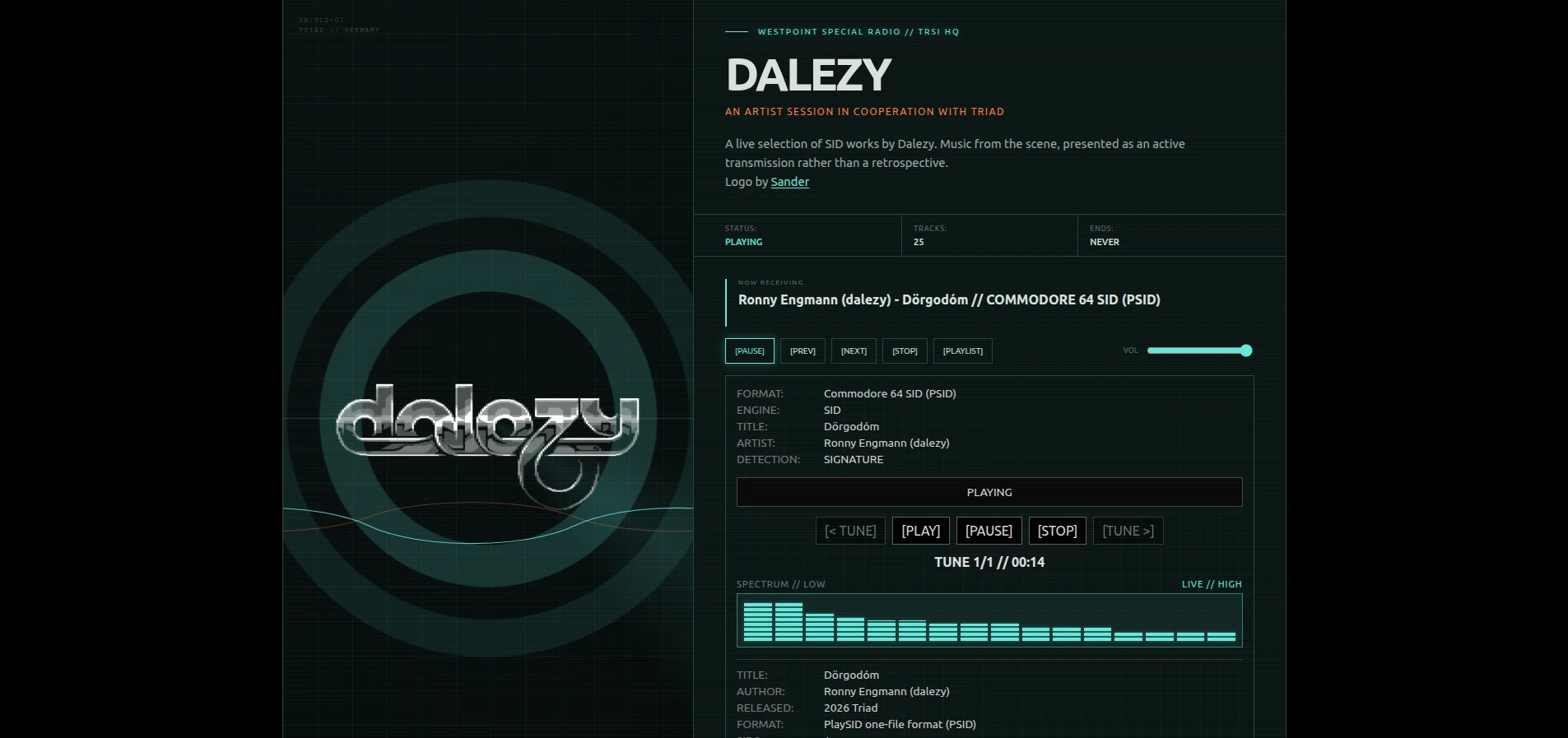Click the DETECTION value 'SIGNATURE'

pos(853,459)
